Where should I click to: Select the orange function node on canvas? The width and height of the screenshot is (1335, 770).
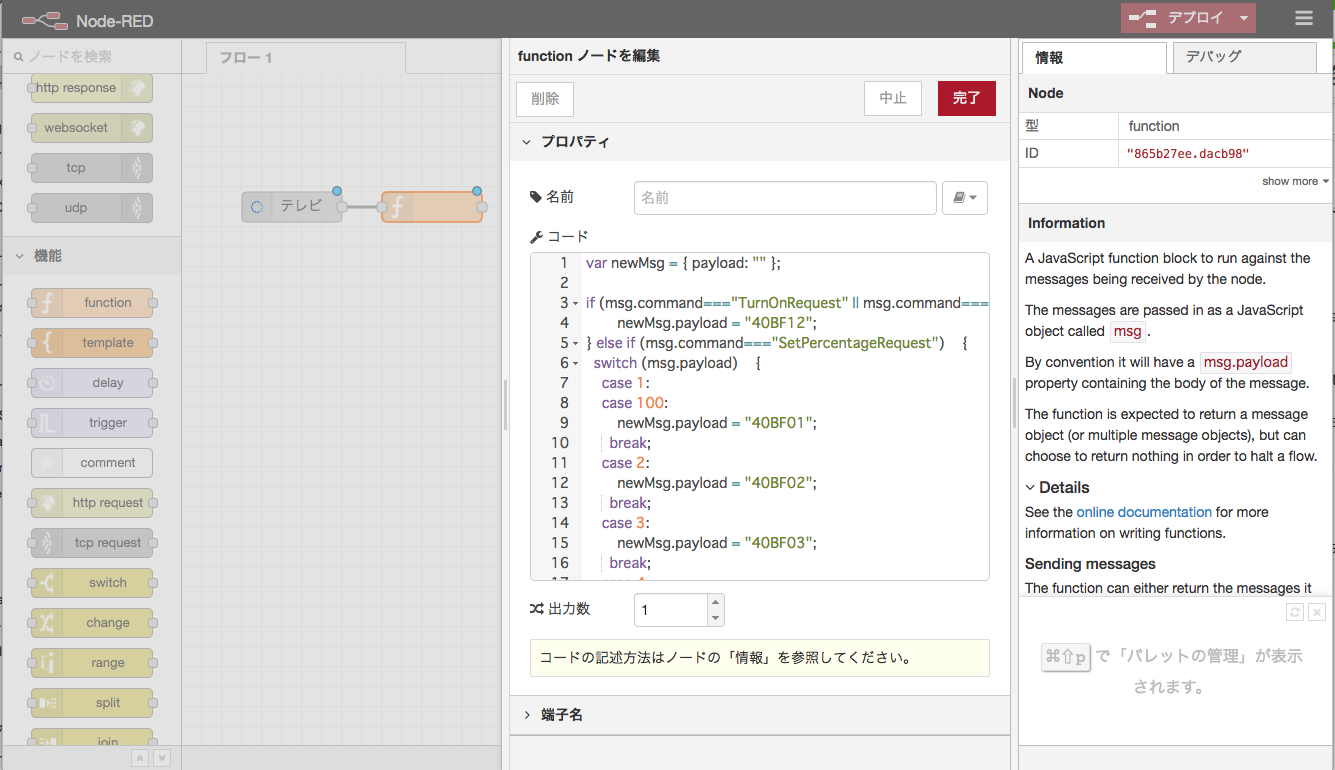coord(432,207)
